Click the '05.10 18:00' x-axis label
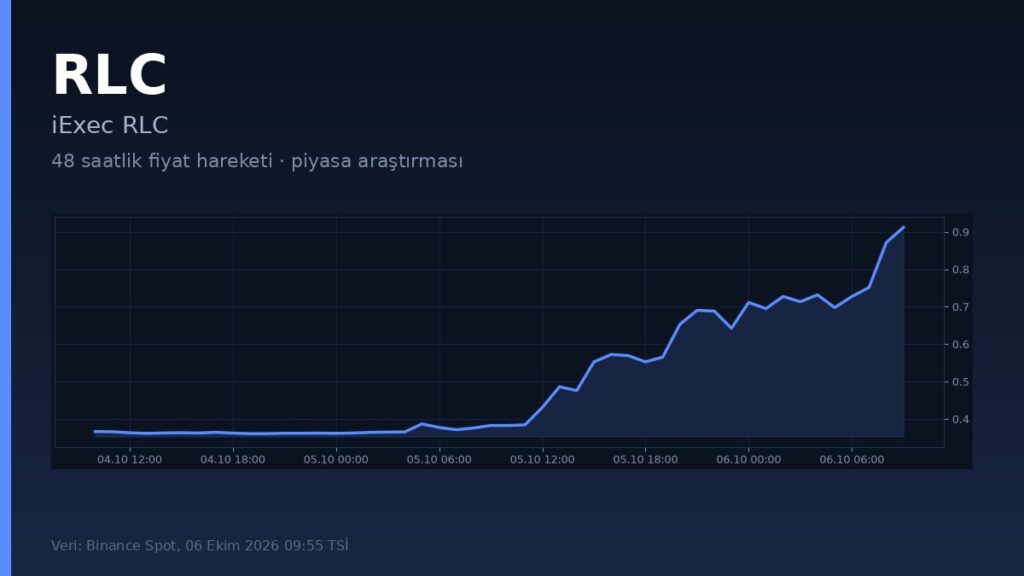This screenshot has height=576, width=1024. [645, 460]
